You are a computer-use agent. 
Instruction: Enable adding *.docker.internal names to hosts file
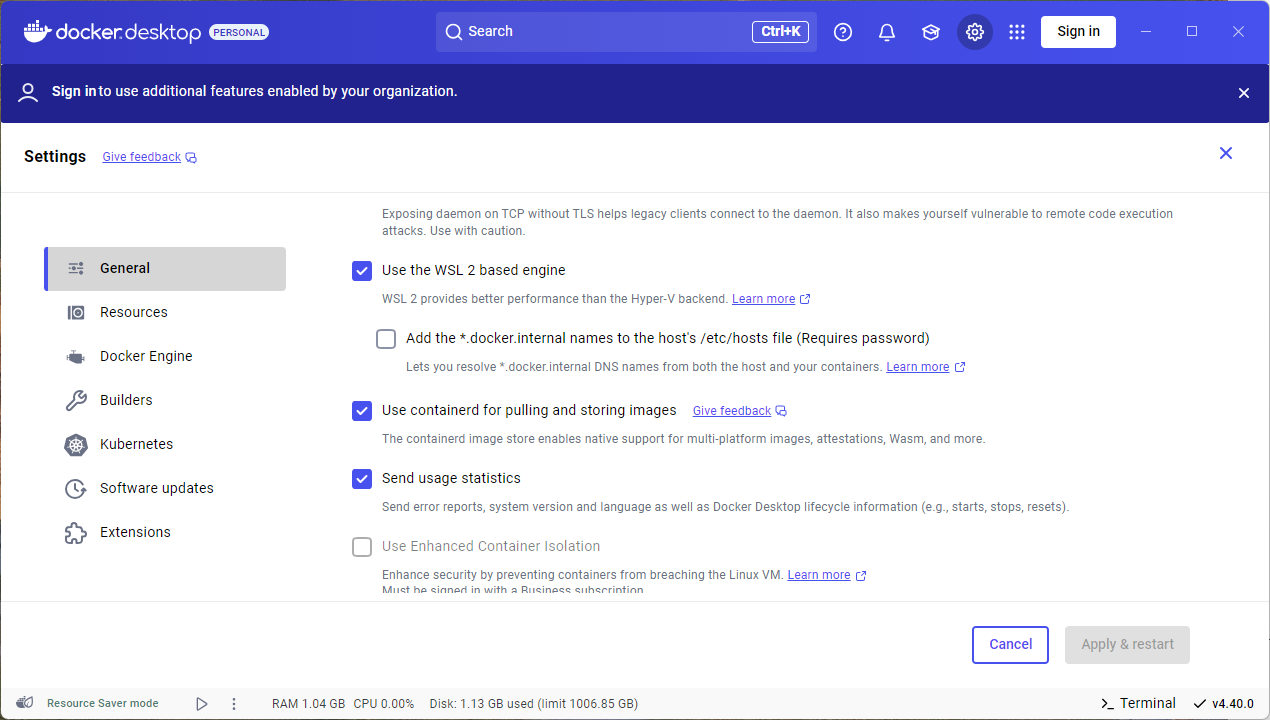click(386, 339)
